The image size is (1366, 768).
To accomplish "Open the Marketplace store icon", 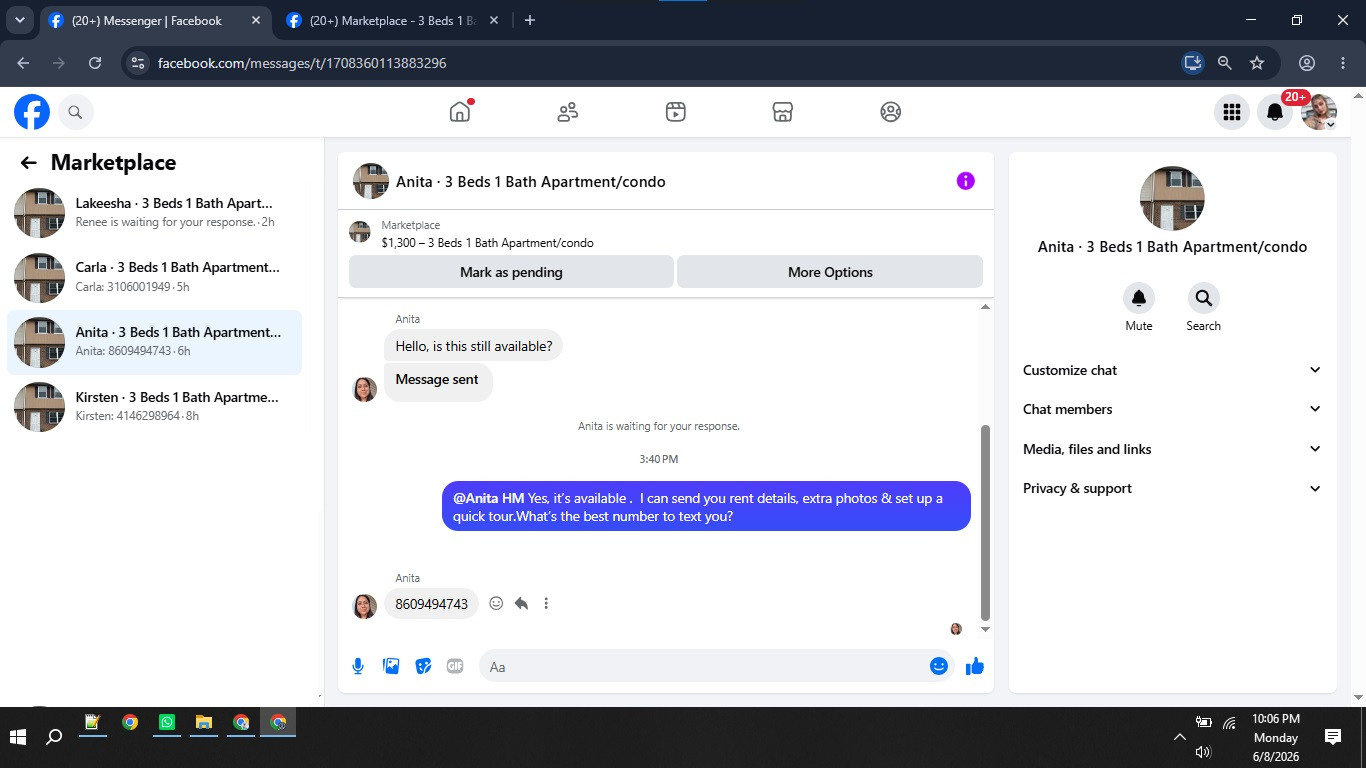I will (x=783, y=112).
